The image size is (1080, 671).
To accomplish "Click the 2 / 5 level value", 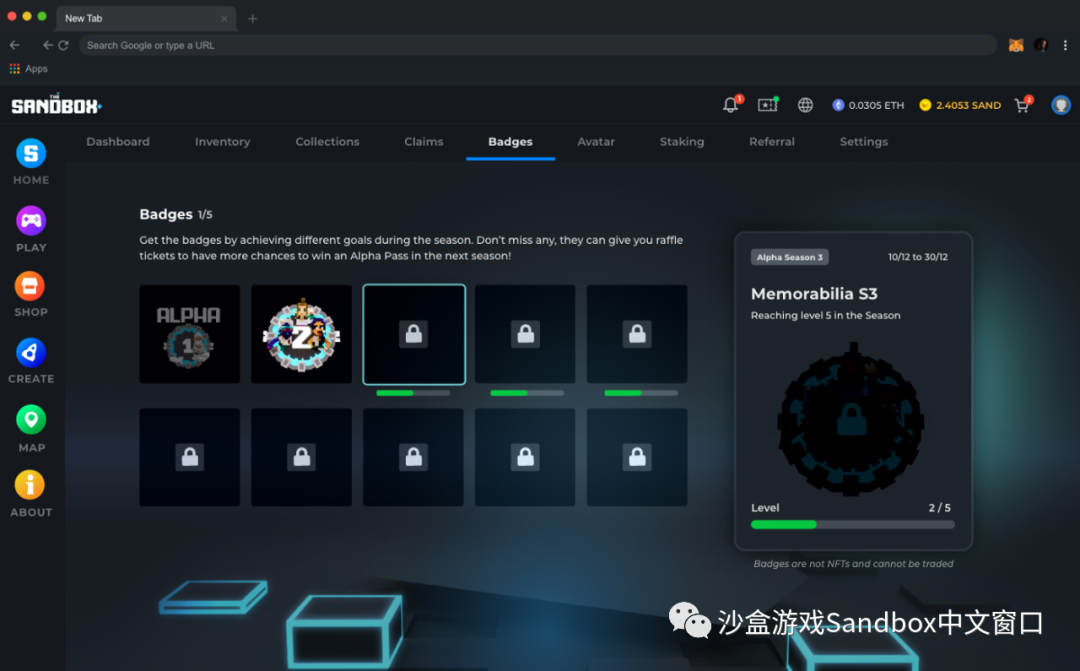I will point(939,508).
